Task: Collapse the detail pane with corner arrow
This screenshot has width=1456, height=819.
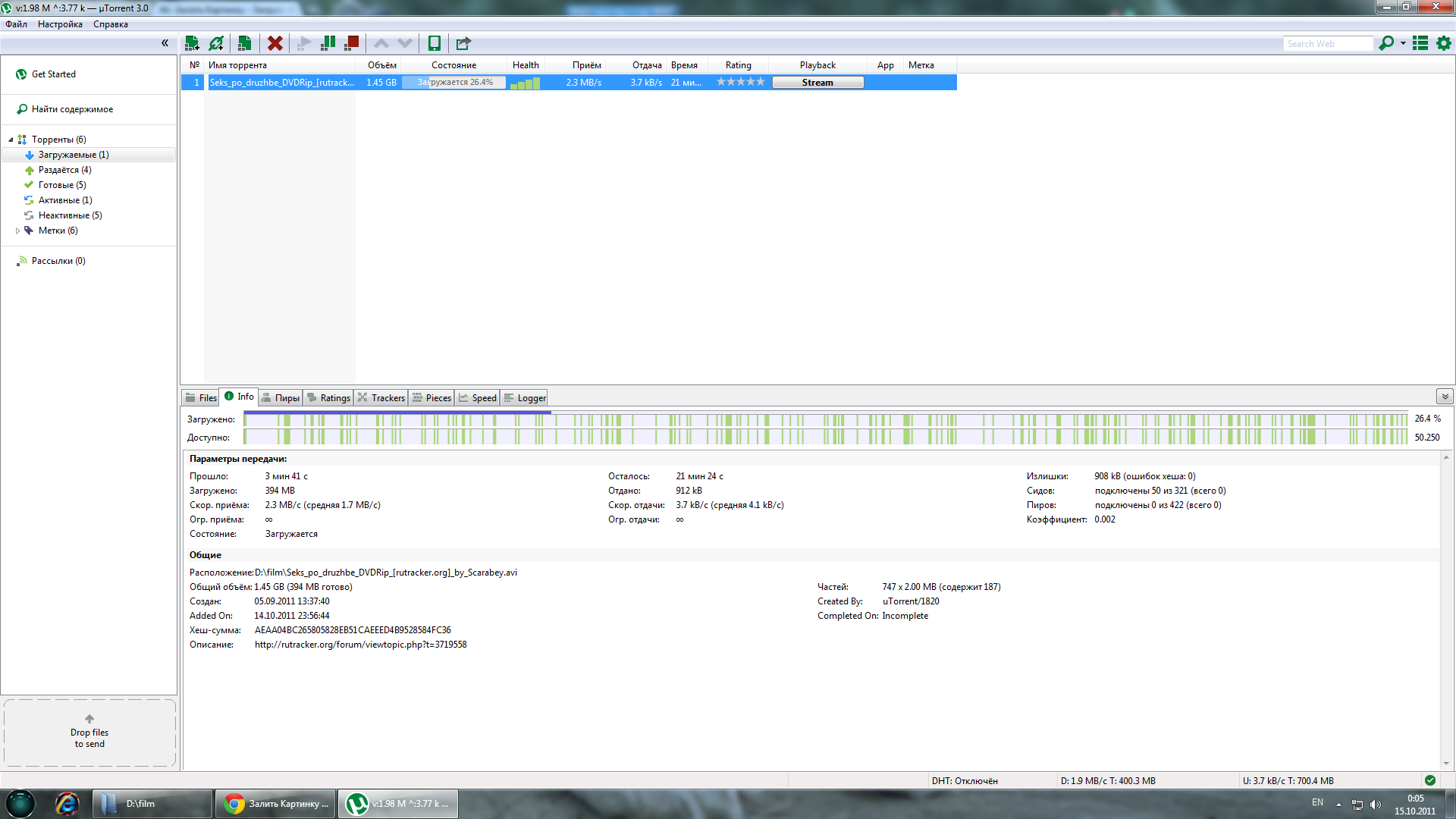Action: click(1445, 397)
